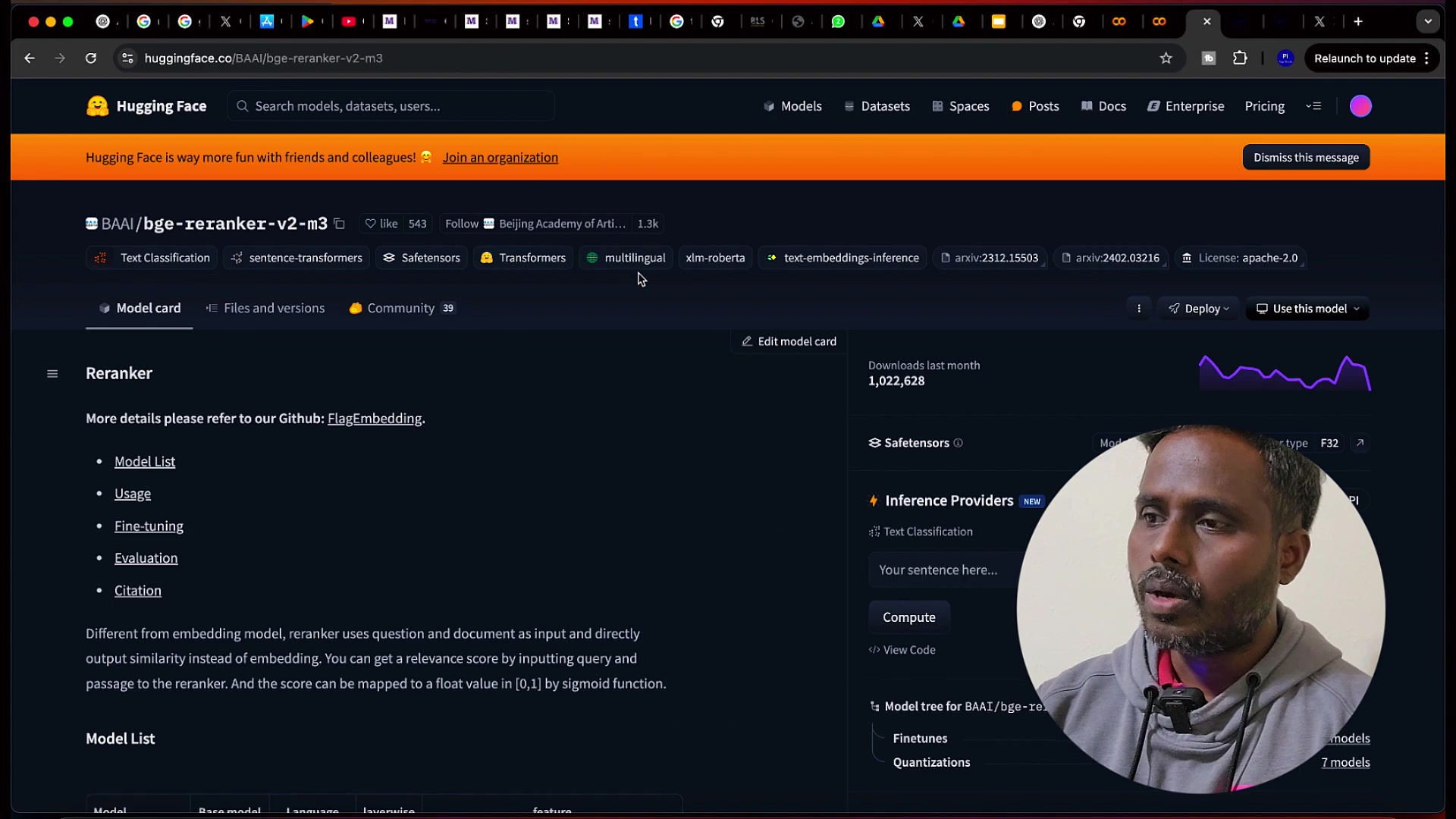Screen dimensions: 1456x819
Task: Open arxiv:2402.03216 paper tag
Action: pos(1111,258)
